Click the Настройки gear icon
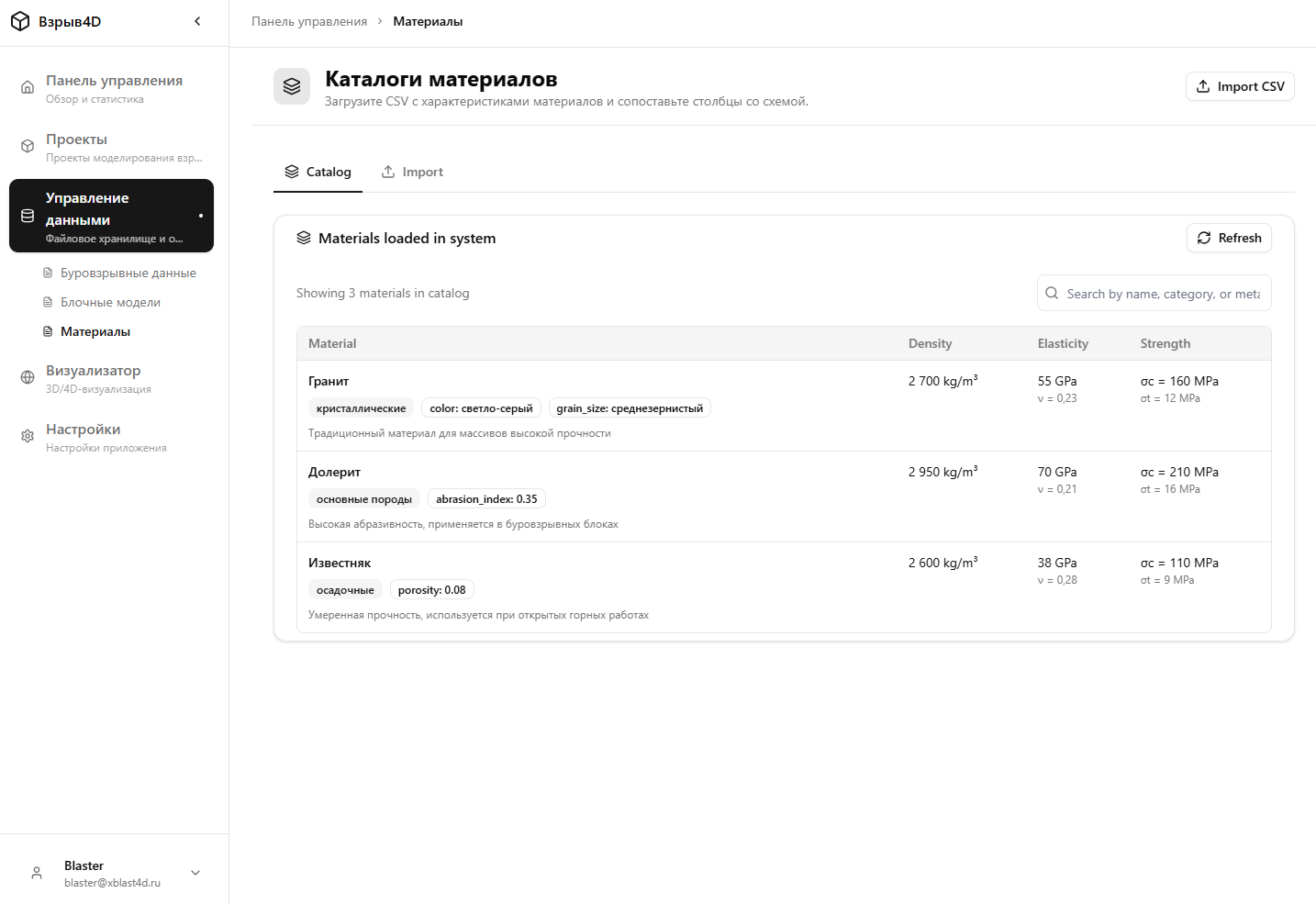The height and width of the screenshot is (904, 1316). pyautogui.click(x=28, y=437)
